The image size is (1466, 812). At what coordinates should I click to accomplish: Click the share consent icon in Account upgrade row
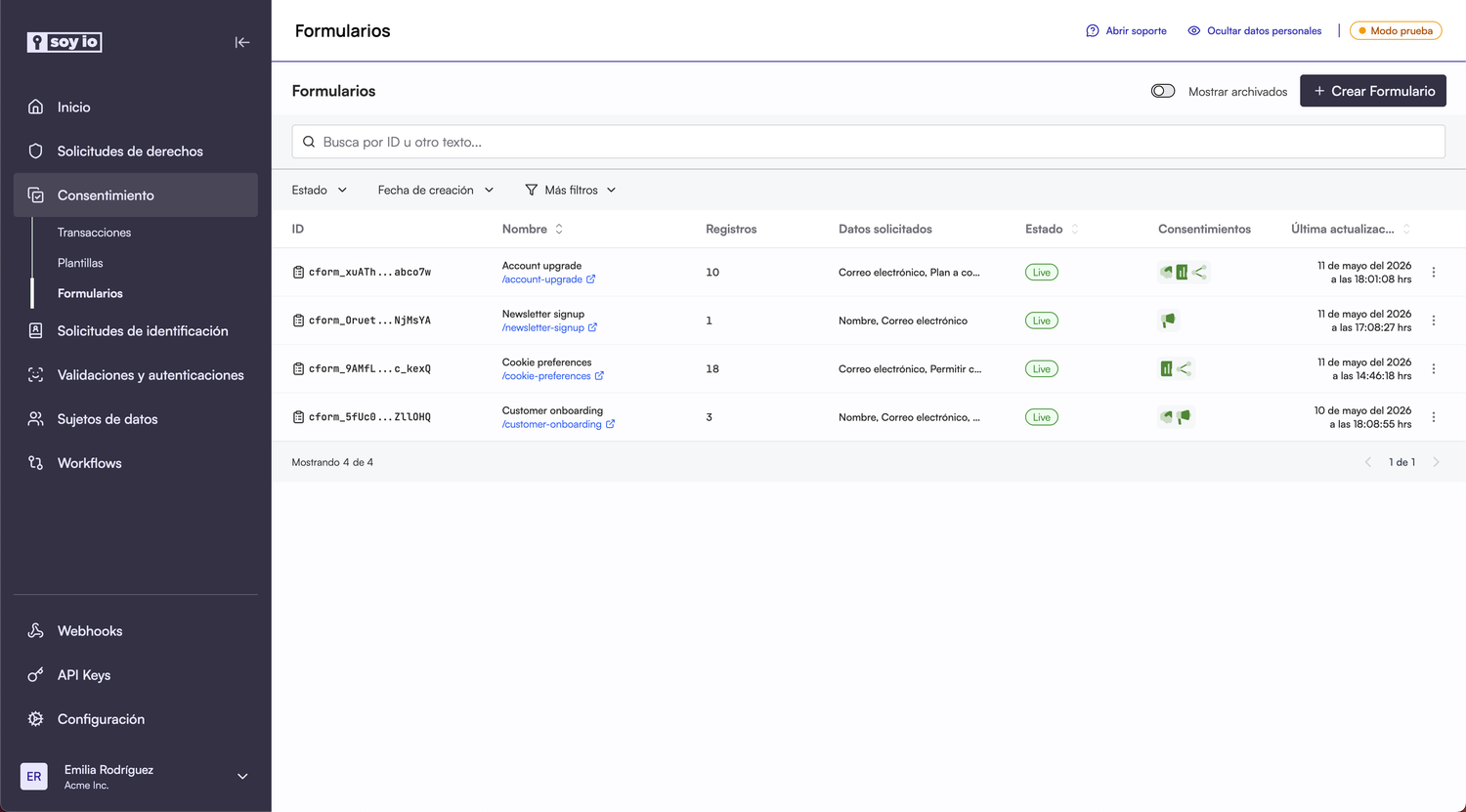coord(1200,273)
